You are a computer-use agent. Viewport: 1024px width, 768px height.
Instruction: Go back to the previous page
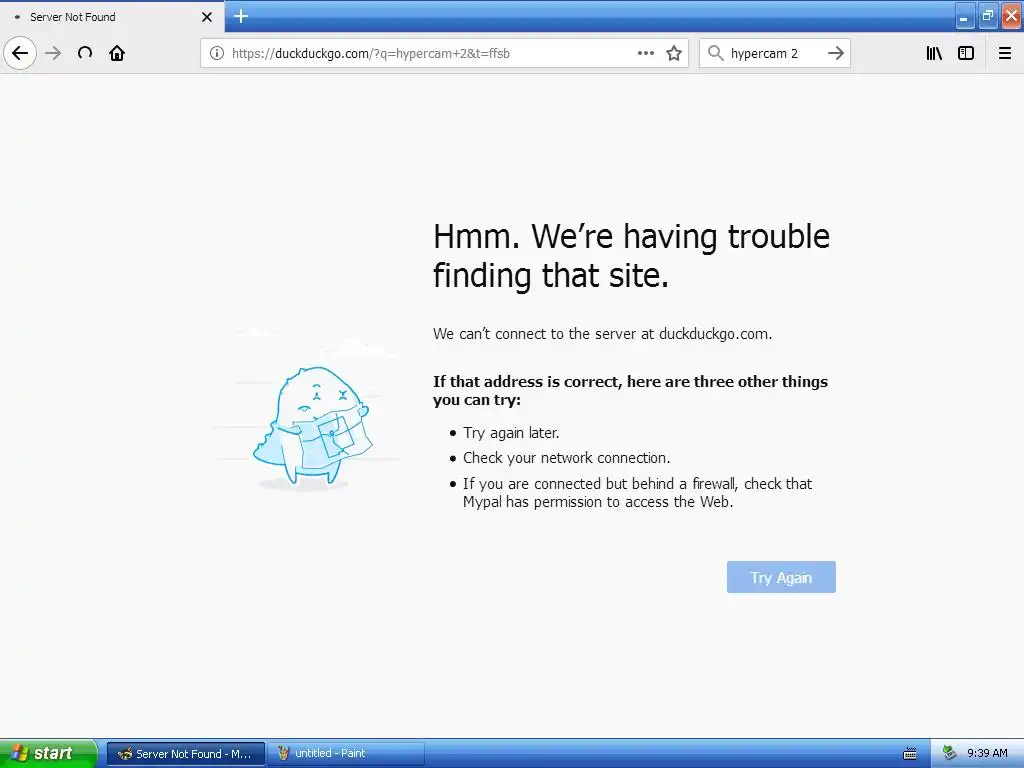pos(20,53)
